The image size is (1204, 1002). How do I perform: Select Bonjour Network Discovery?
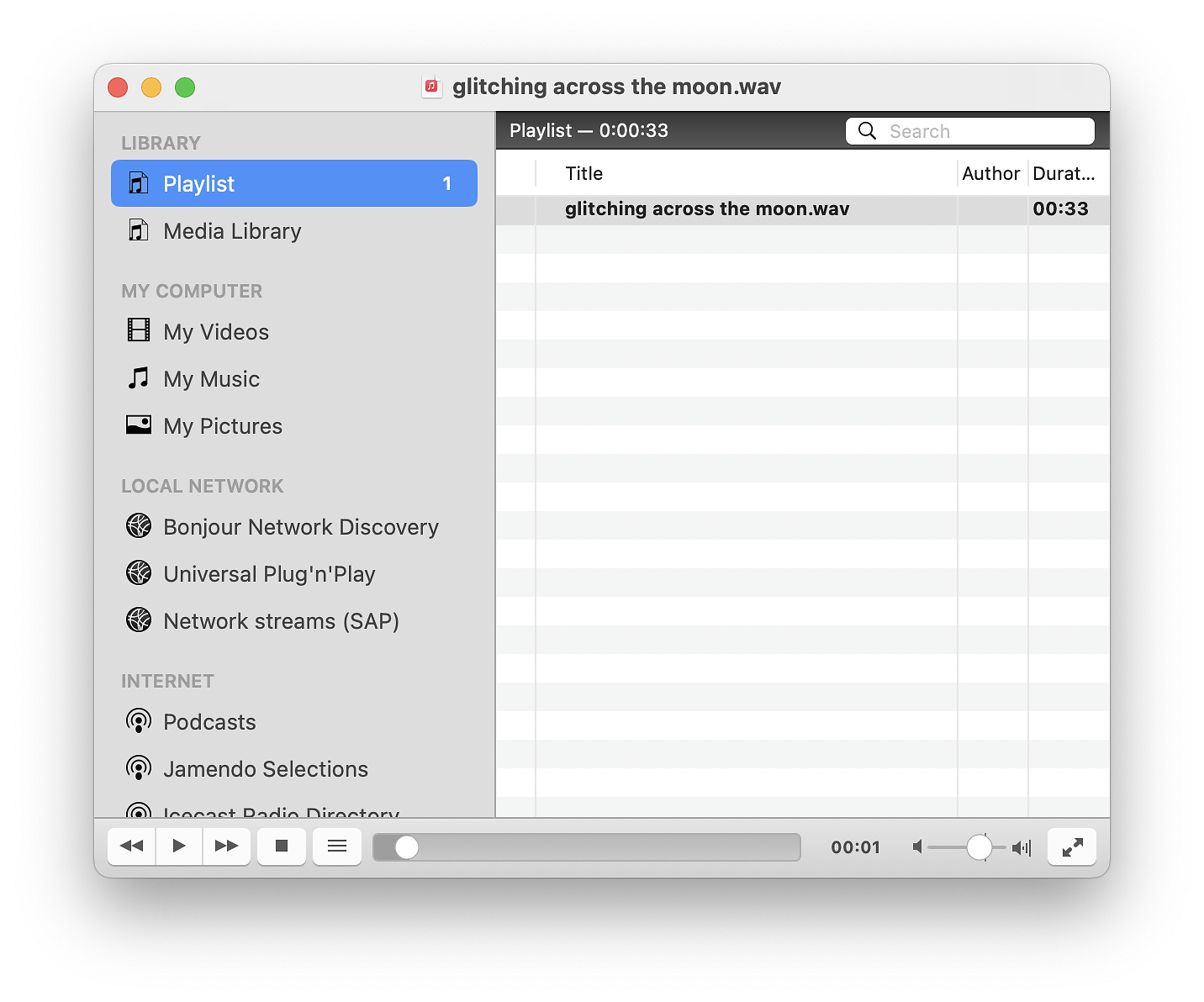[300, 527]
